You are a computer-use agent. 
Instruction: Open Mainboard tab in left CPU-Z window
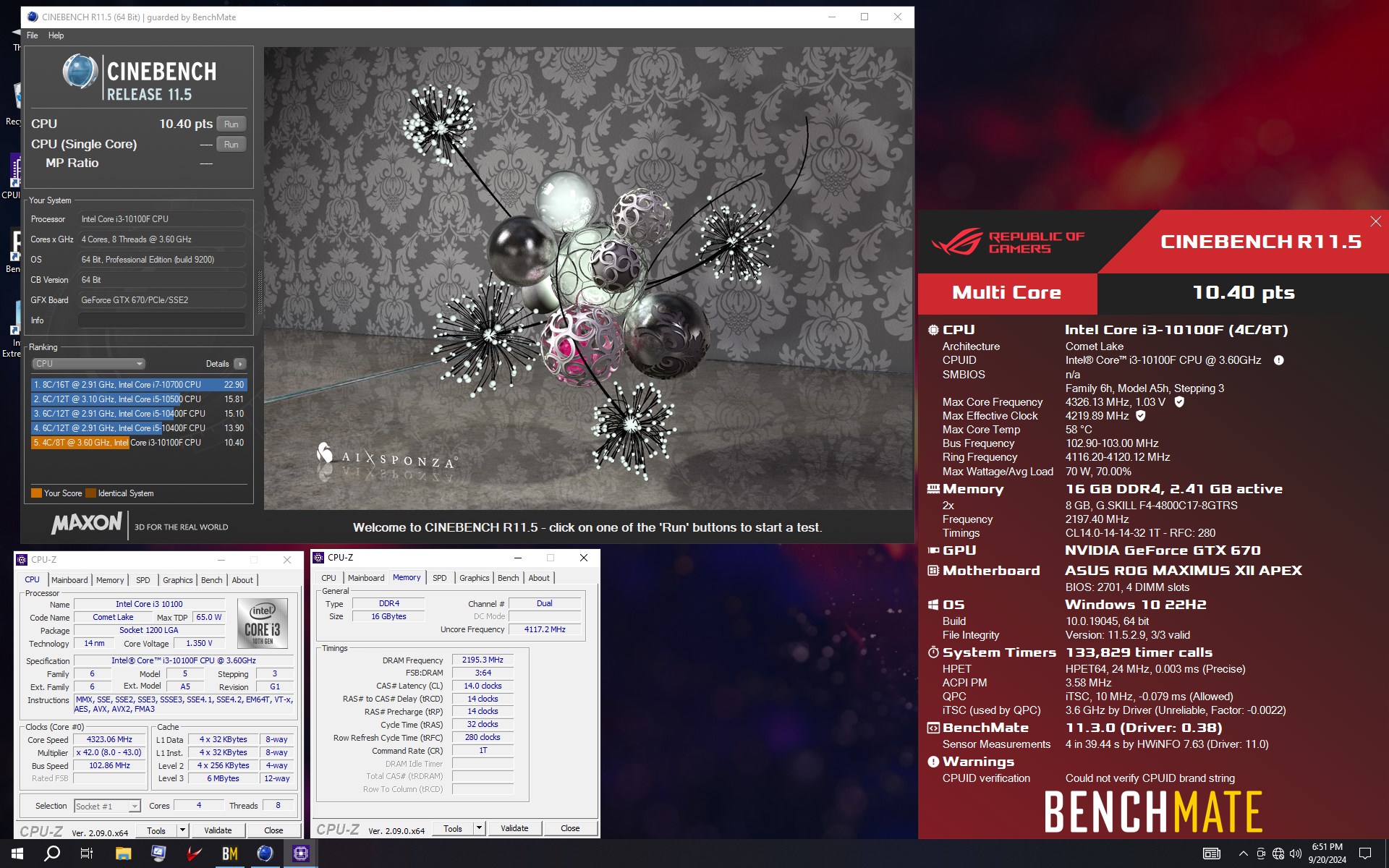(x=69, y=580)
